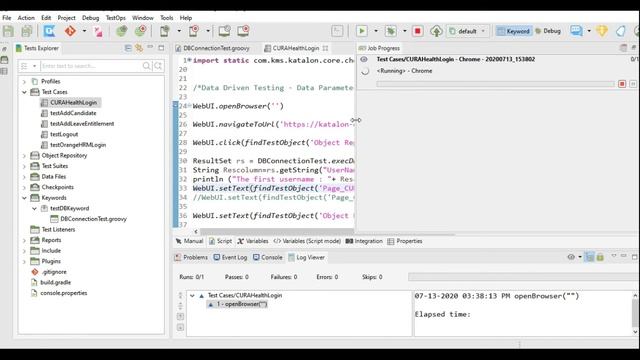The image size is (640, 360).
Task: Stop execution with the red stop toolbar button
Action: pyautogui.click(x=418, y=31)
